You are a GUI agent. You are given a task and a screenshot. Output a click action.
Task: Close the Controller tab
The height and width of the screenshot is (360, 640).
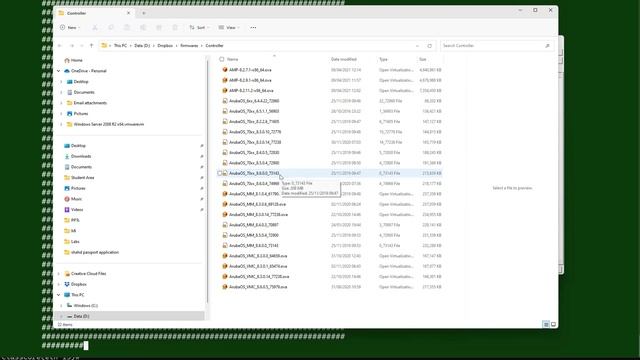pos(128,13)
